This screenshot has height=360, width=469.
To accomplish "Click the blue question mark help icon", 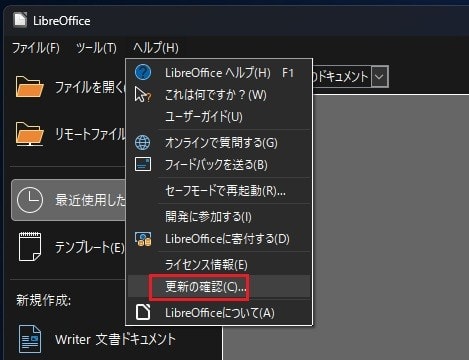I will [143, 72].
